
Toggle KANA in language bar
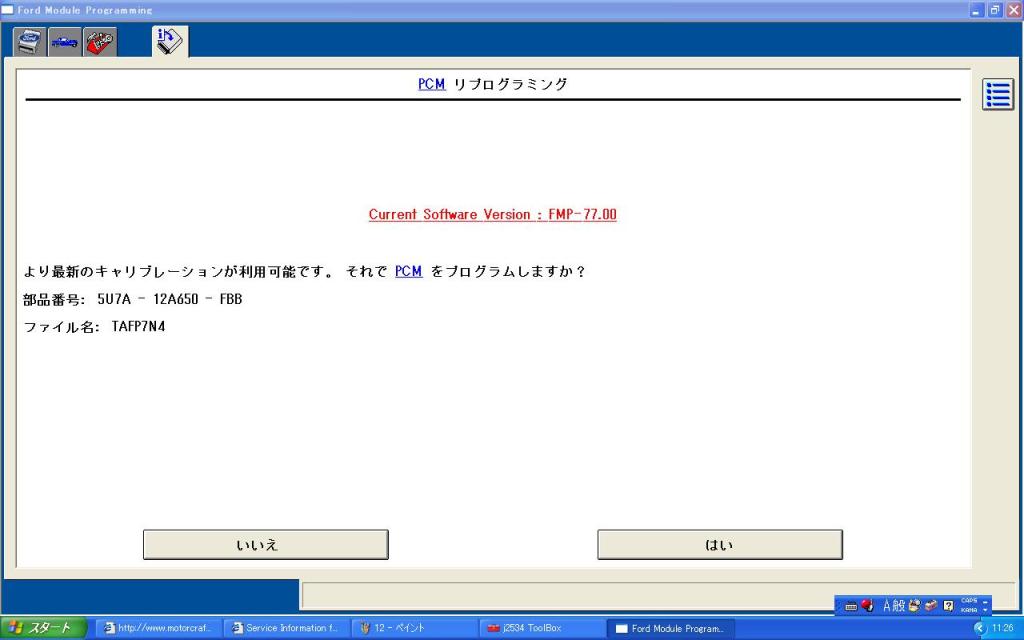tap(968, 610)
